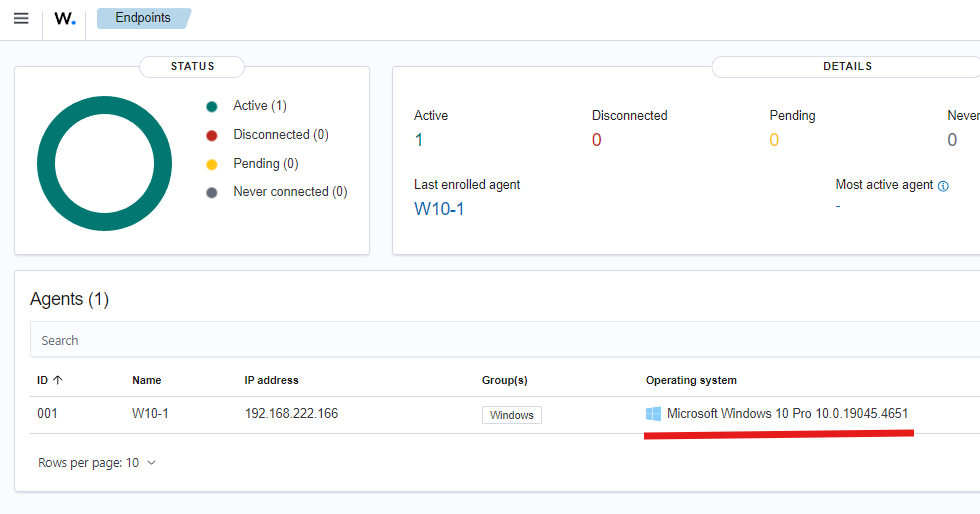Focus the agents Search field

coord(505,340)
